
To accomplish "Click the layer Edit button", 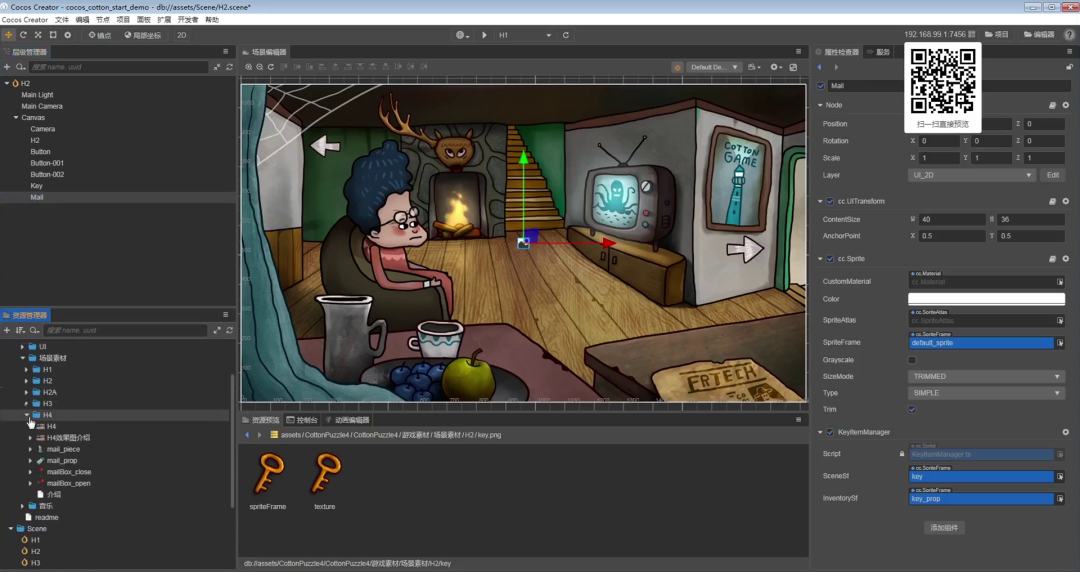I will pos(1053,175).
